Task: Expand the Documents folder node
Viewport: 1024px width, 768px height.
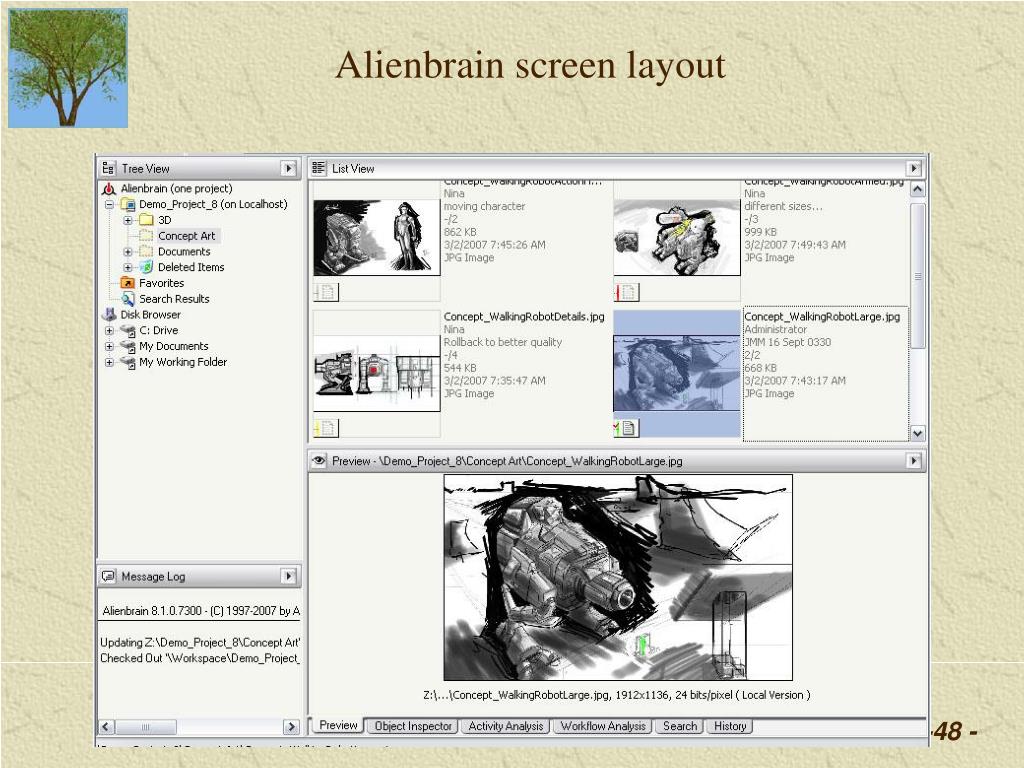Action: click(128, 251)
